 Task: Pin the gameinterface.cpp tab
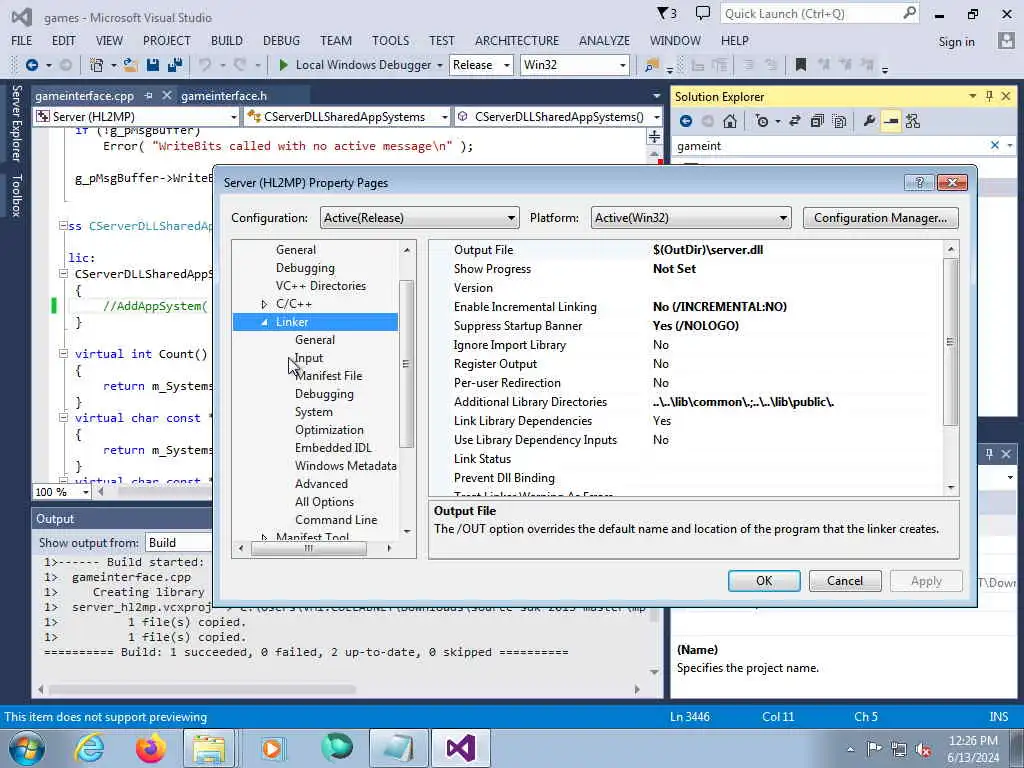coord(148,95)
